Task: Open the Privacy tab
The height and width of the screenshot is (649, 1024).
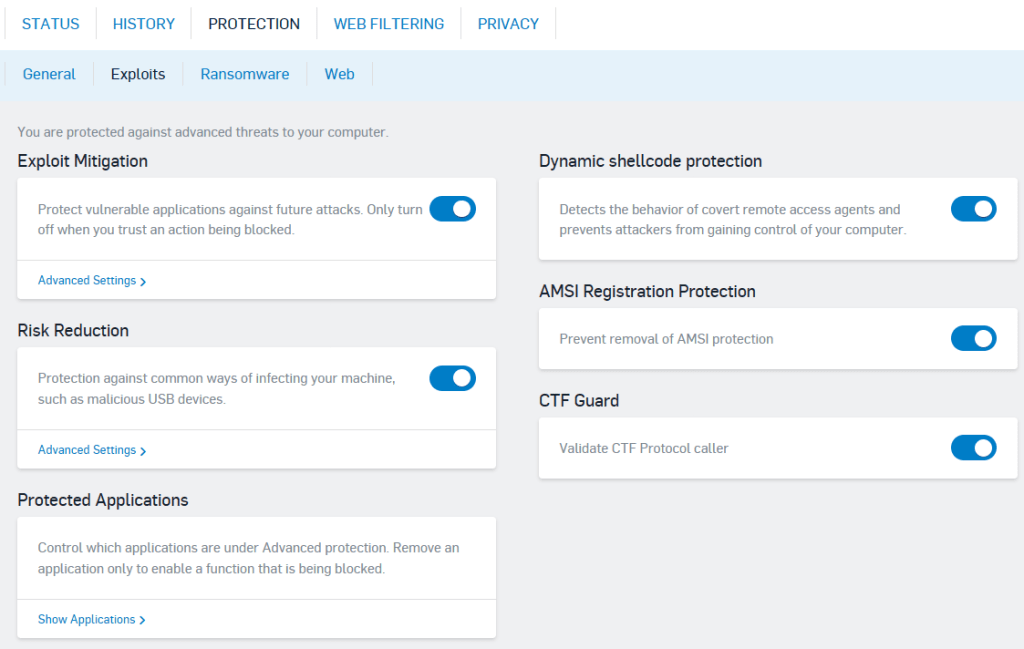Action: point(508,24)
